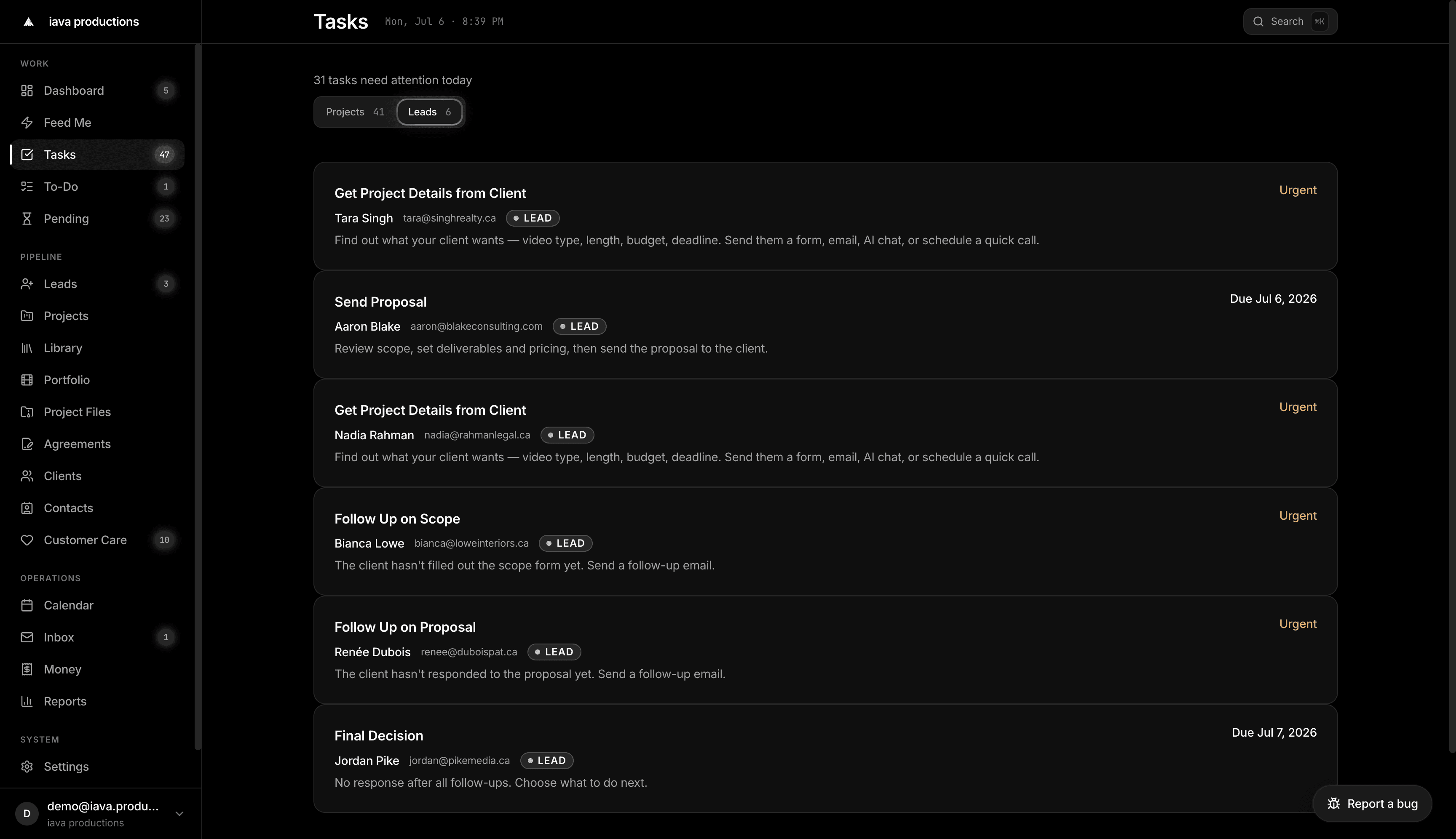Expand the demo@iava account menu chevron
Image resolution: width=1456 pixels, height=839 pixels.
(x=179, y=814)
